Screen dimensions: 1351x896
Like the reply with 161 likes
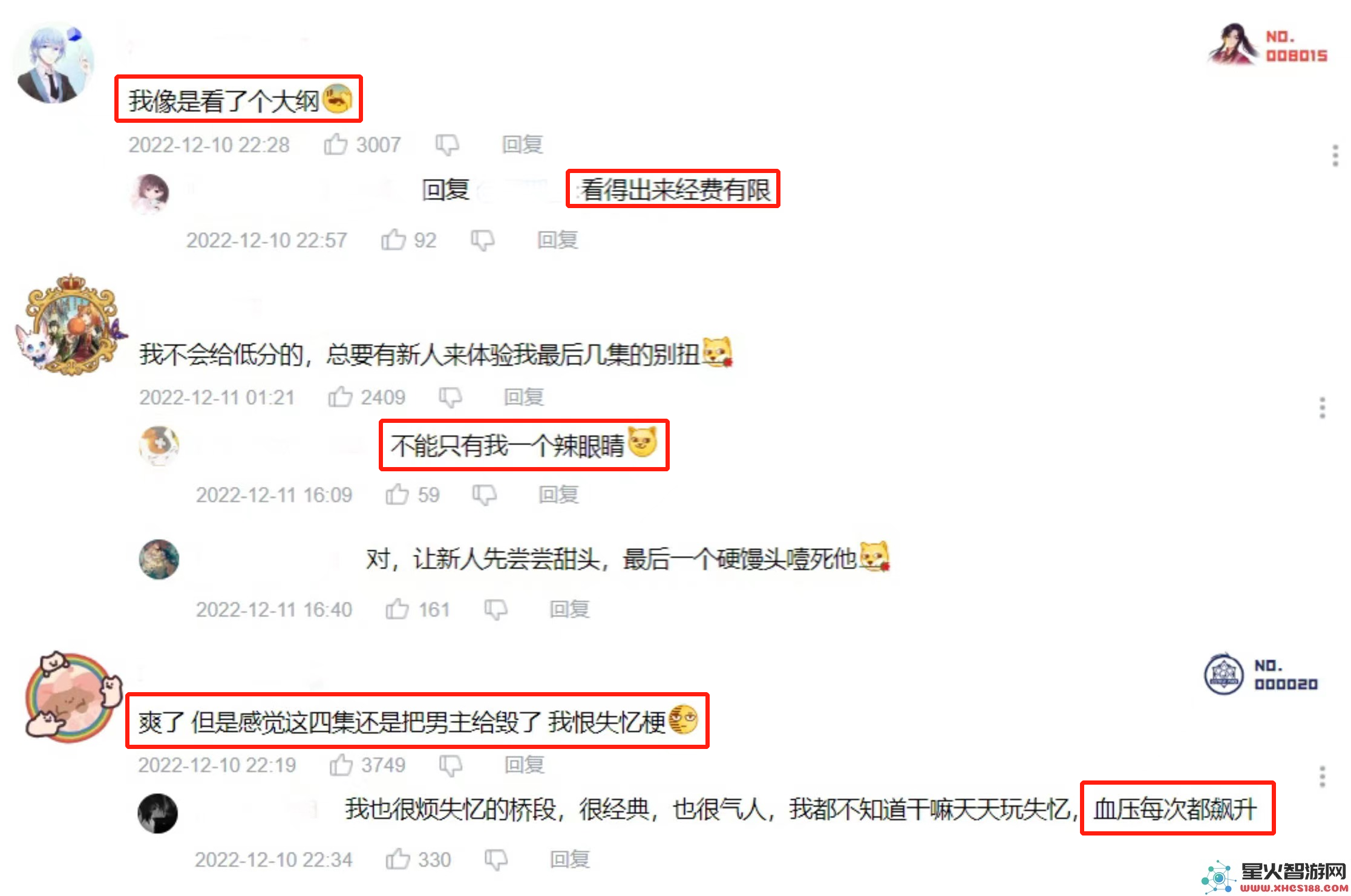[397, 609]
